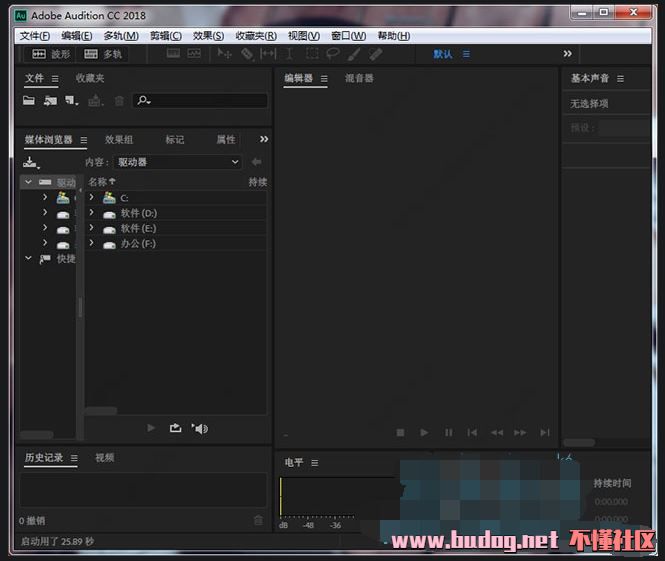
Task: Click New File icon in Files panel
Action: pyautogui.click(x=71, y=100)
